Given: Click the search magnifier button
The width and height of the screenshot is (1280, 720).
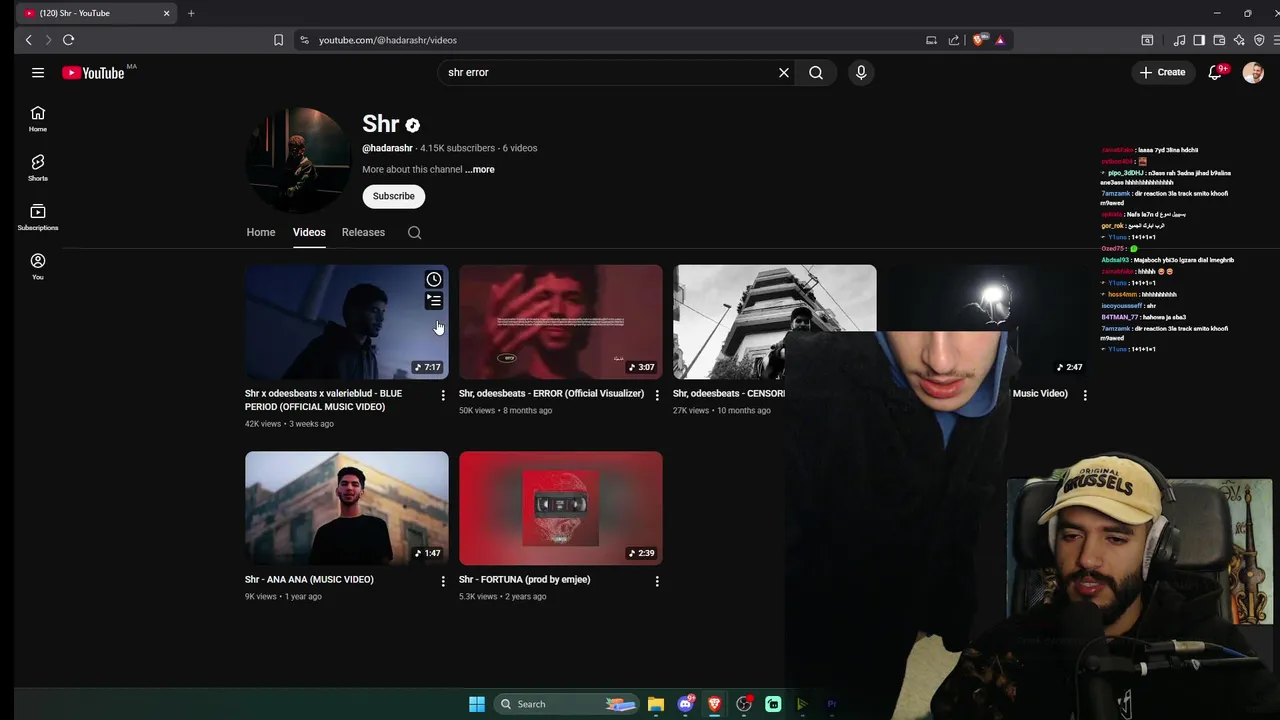Looking at the screenshot, I should point(816,72).
